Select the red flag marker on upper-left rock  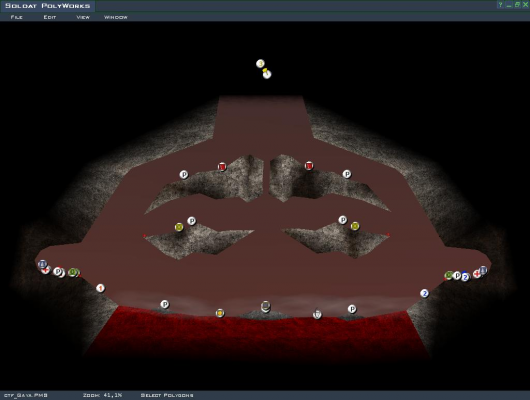[x=222, y=167]
